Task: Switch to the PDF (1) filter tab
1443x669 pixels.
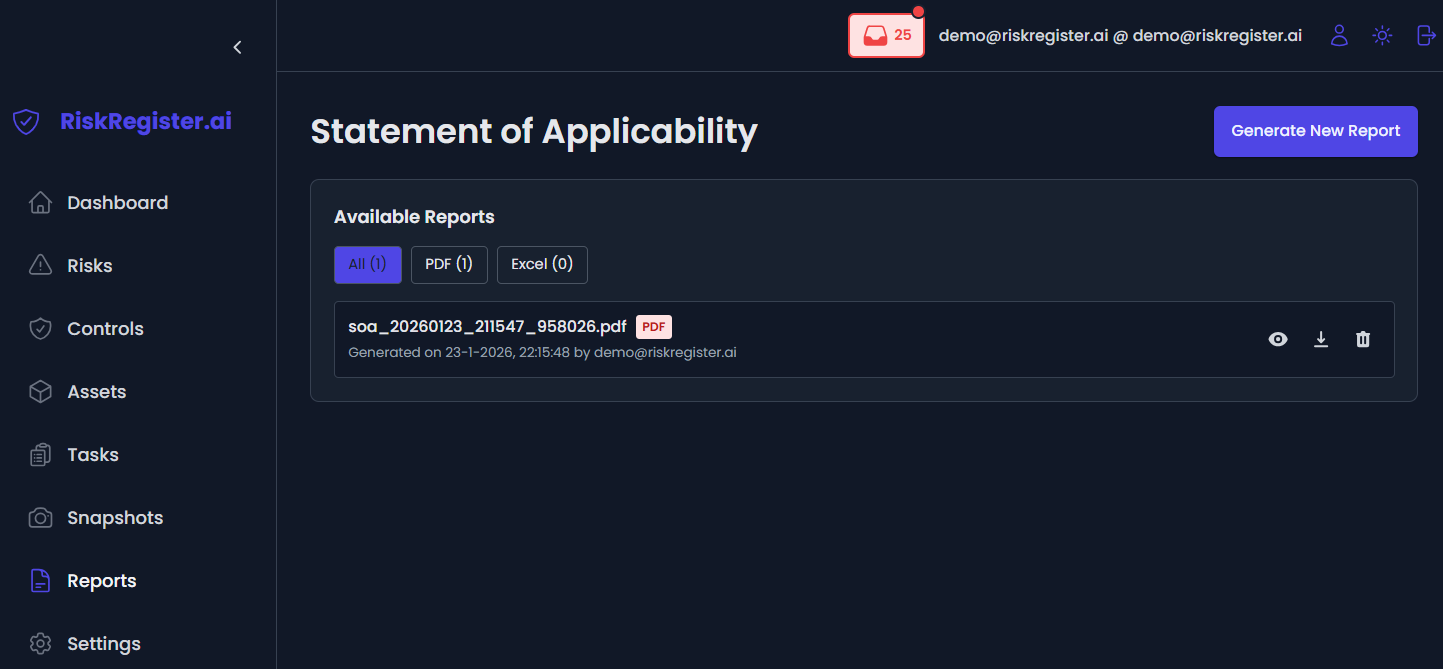Action: point(449,264)
